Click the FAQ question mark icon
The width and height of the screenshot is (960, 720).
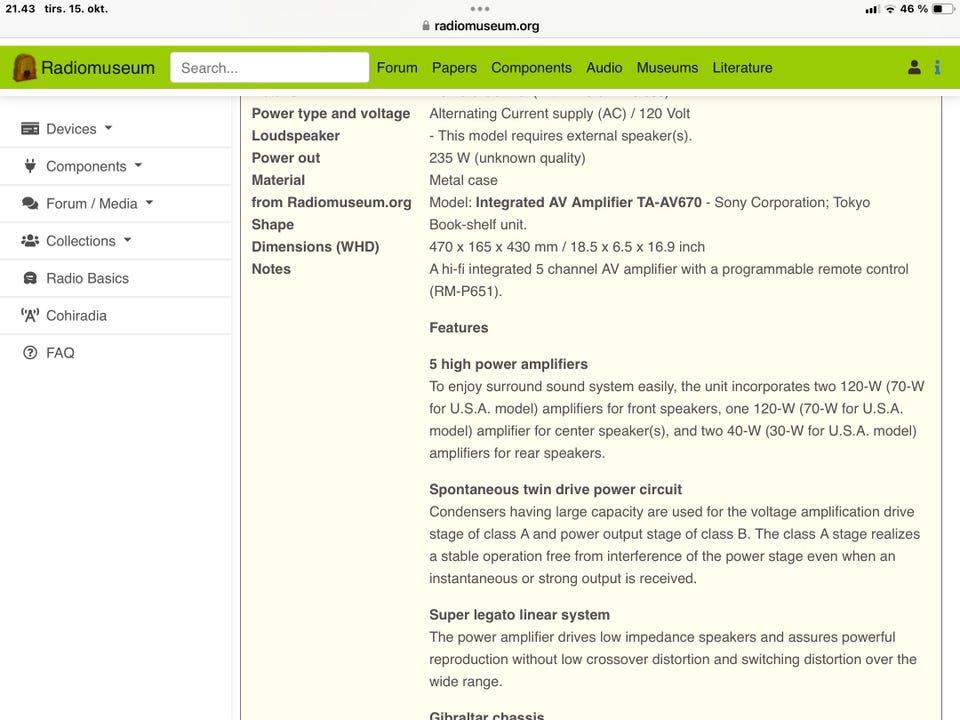click(x=29, y=353)
